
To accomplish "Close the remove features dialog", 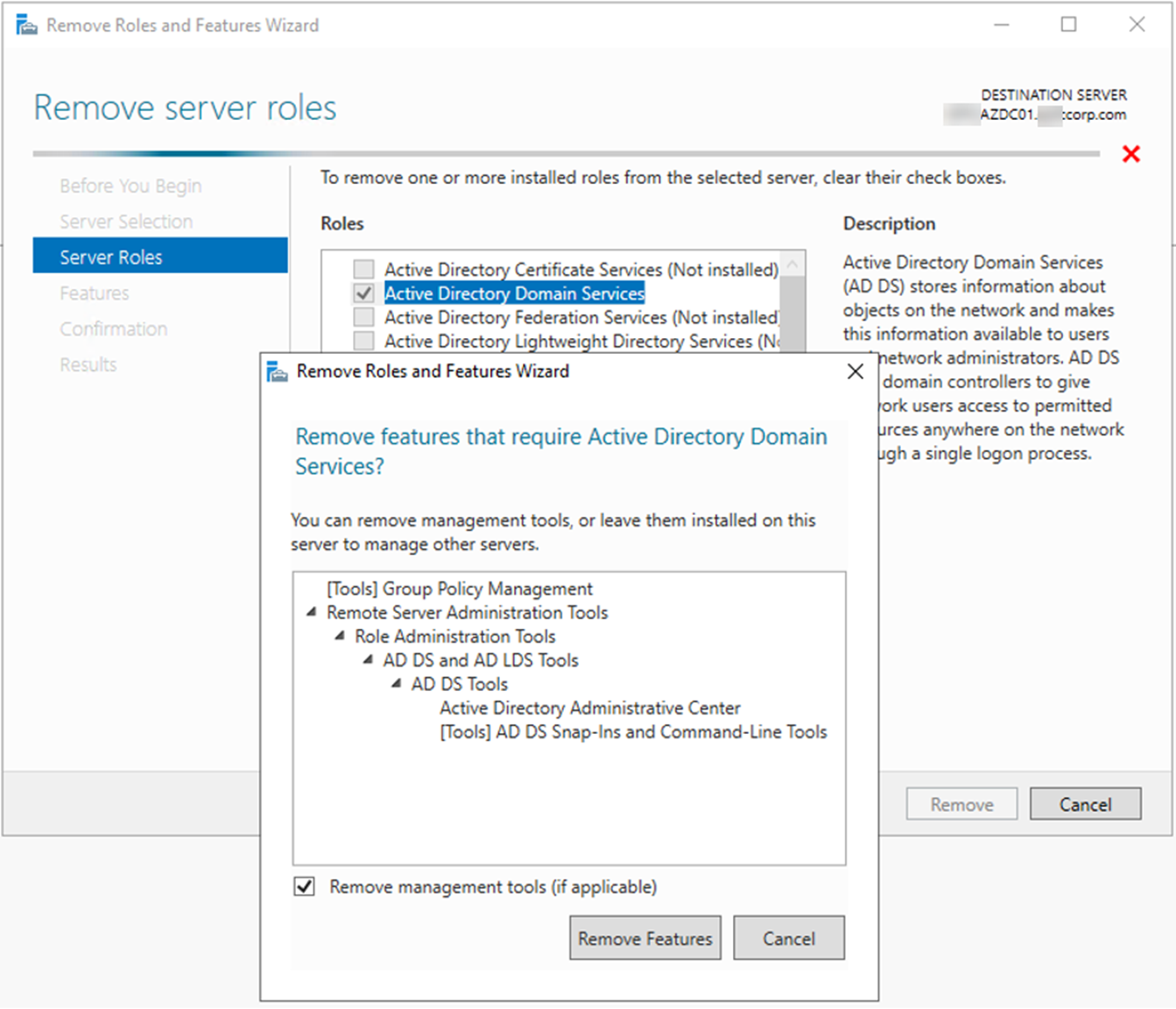I will 855,371.
